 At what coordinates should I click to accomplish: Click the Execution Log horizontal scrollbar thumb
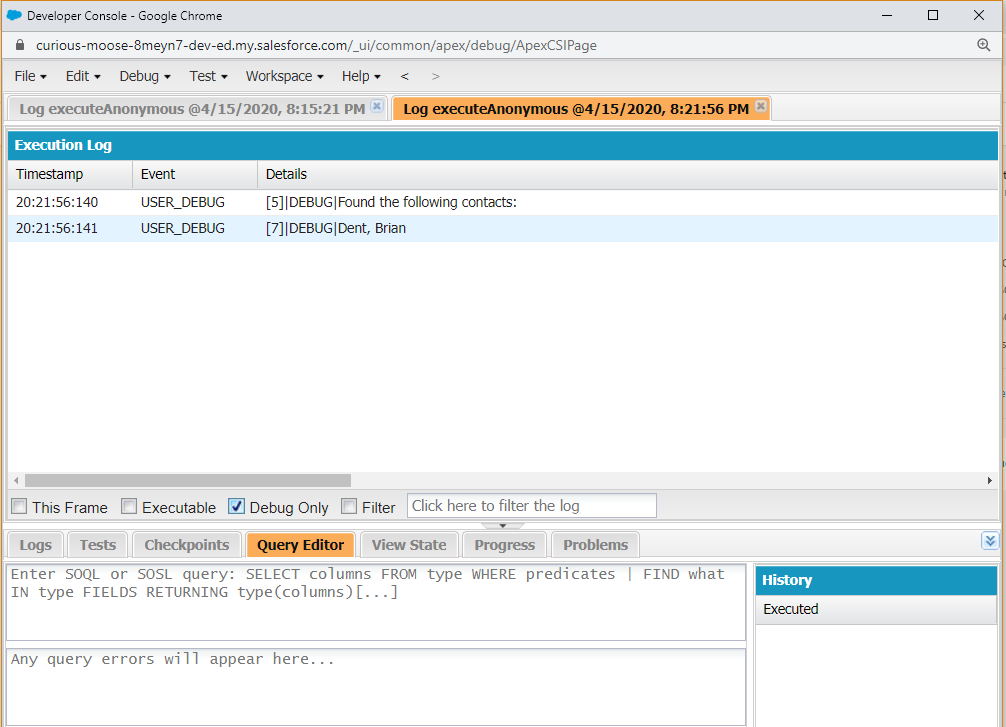coord(187,480)
